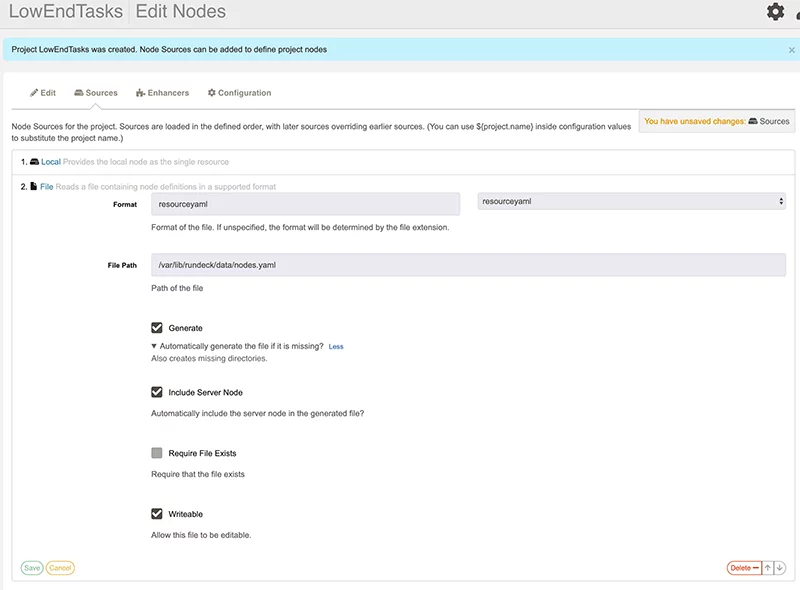Disable the Include Server Node checkbox

(x=157, y=392)
